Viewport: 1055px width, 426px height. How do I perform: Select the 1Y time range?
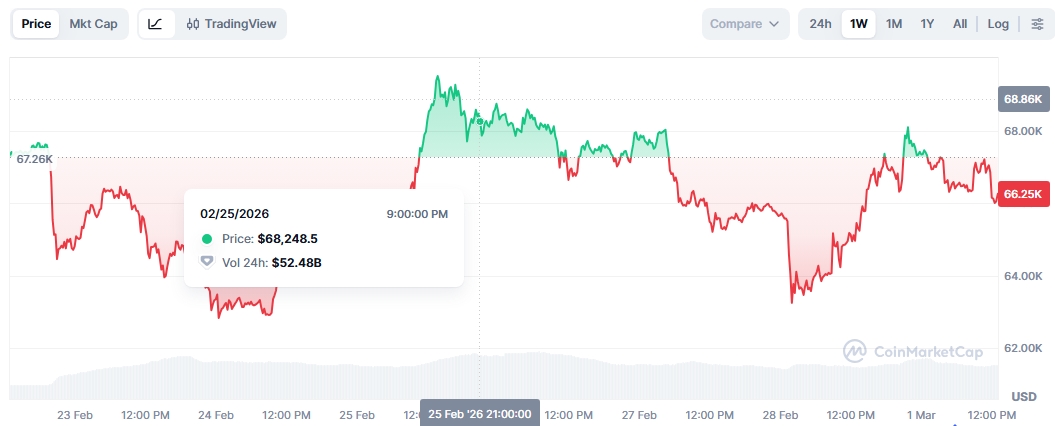[927, 24]
